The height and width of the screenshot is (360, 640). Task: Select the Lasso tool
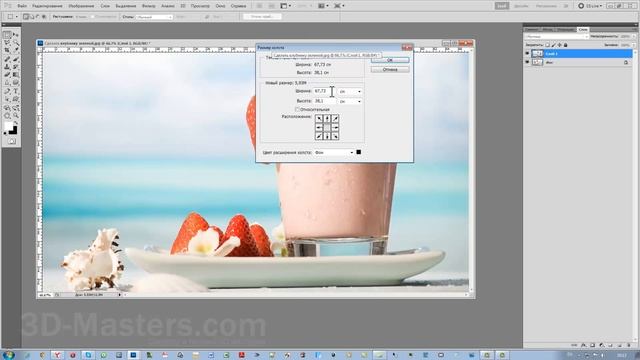coord(7,42)
